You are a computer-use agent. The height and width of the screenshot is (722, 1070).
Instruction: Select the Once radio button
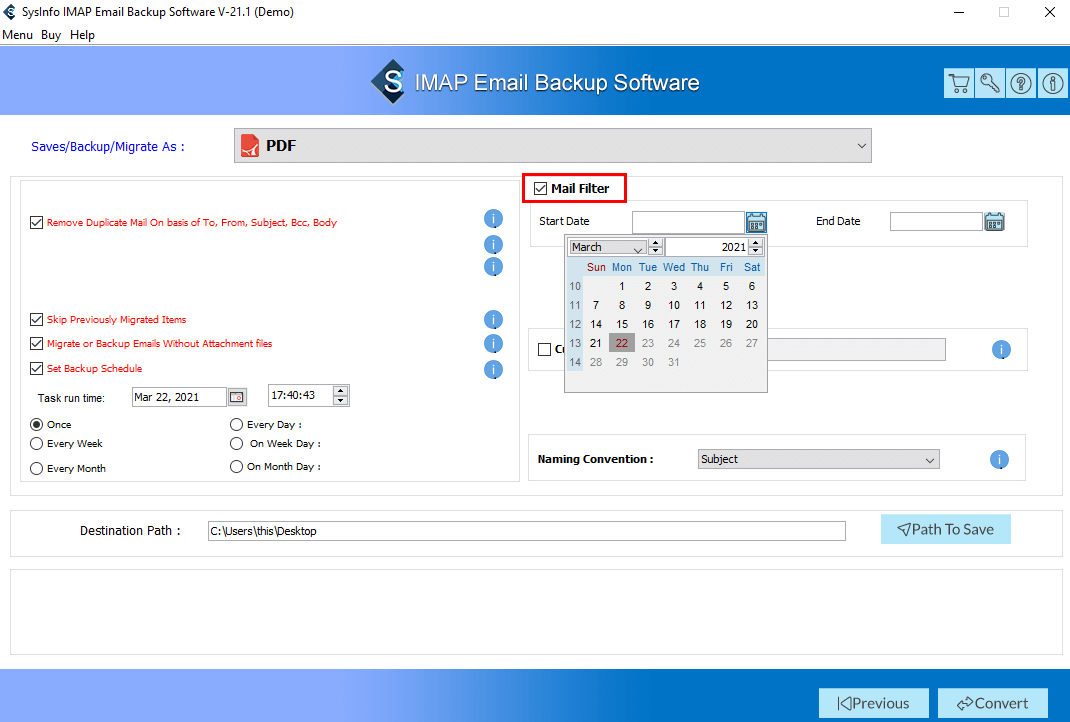pos(37,424)
